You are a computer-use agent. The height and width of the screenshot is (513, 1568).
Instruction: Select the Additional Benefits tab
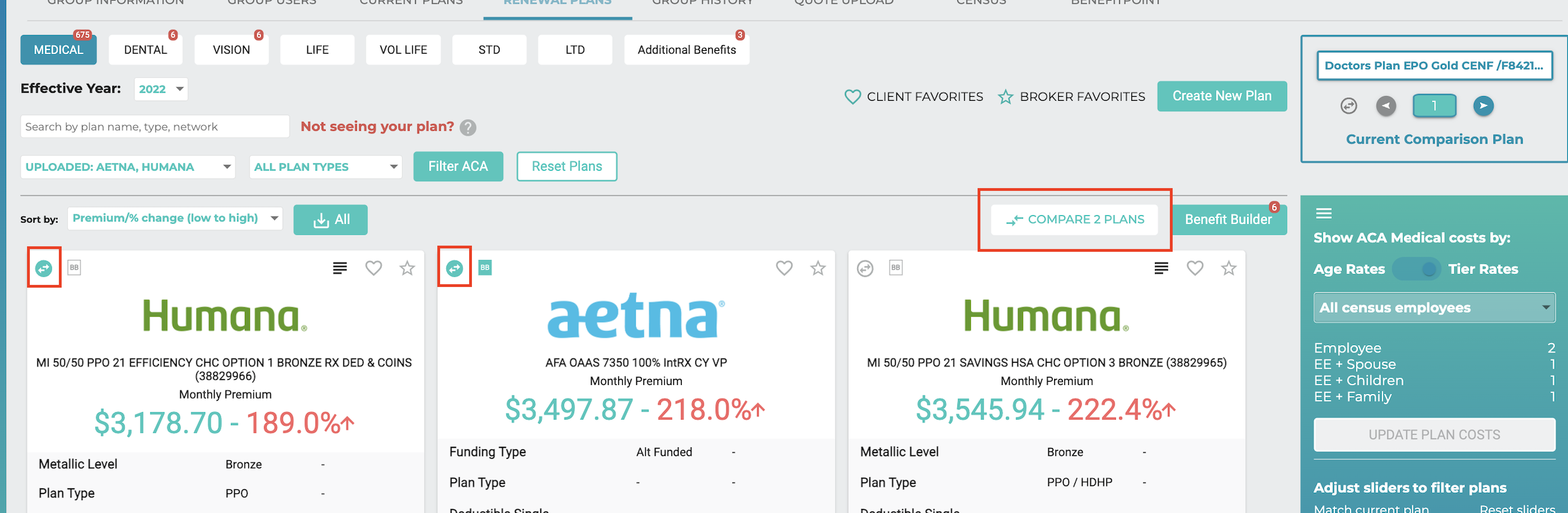click(687, 50)
